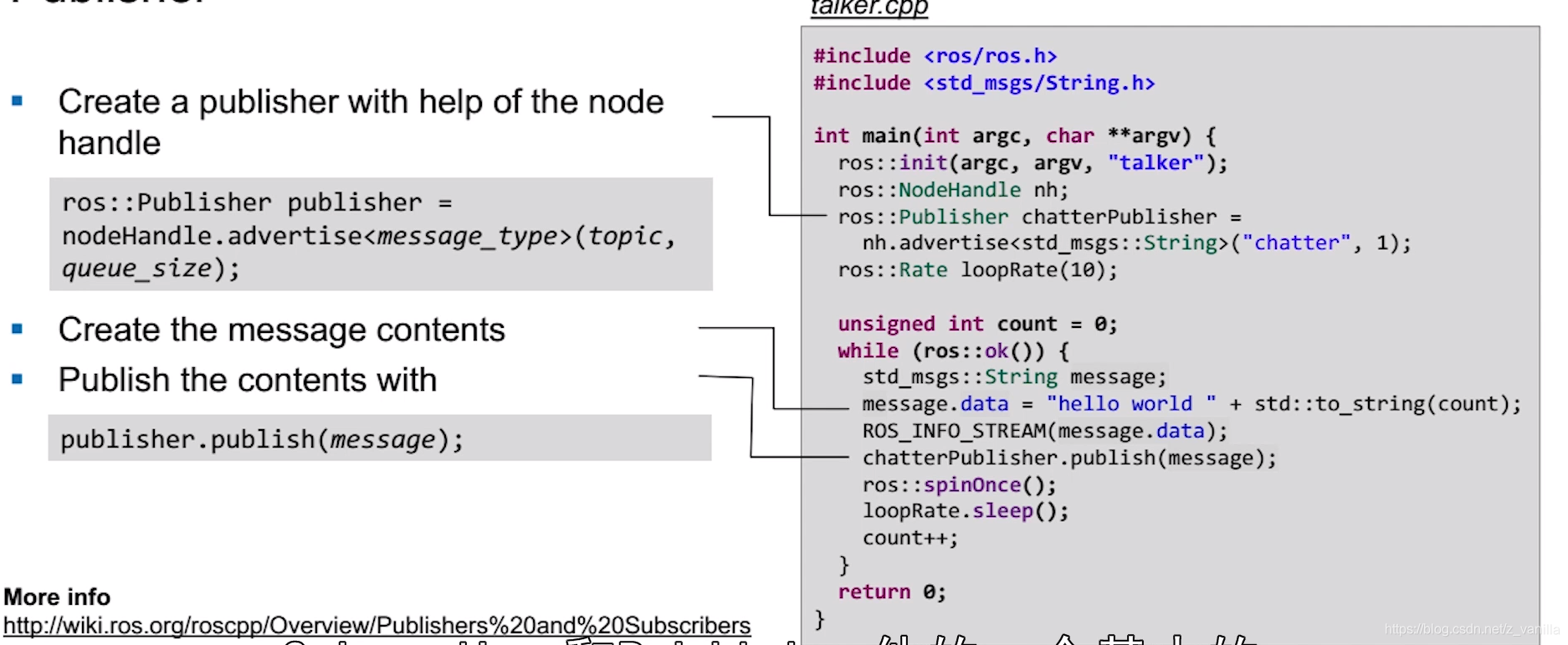The height and width of the screenshot is (645, 1568).
Task: Click 'nodeHandle.advertise<message_type>(topic,' snippet line
Action: click(x=369, y=236)
